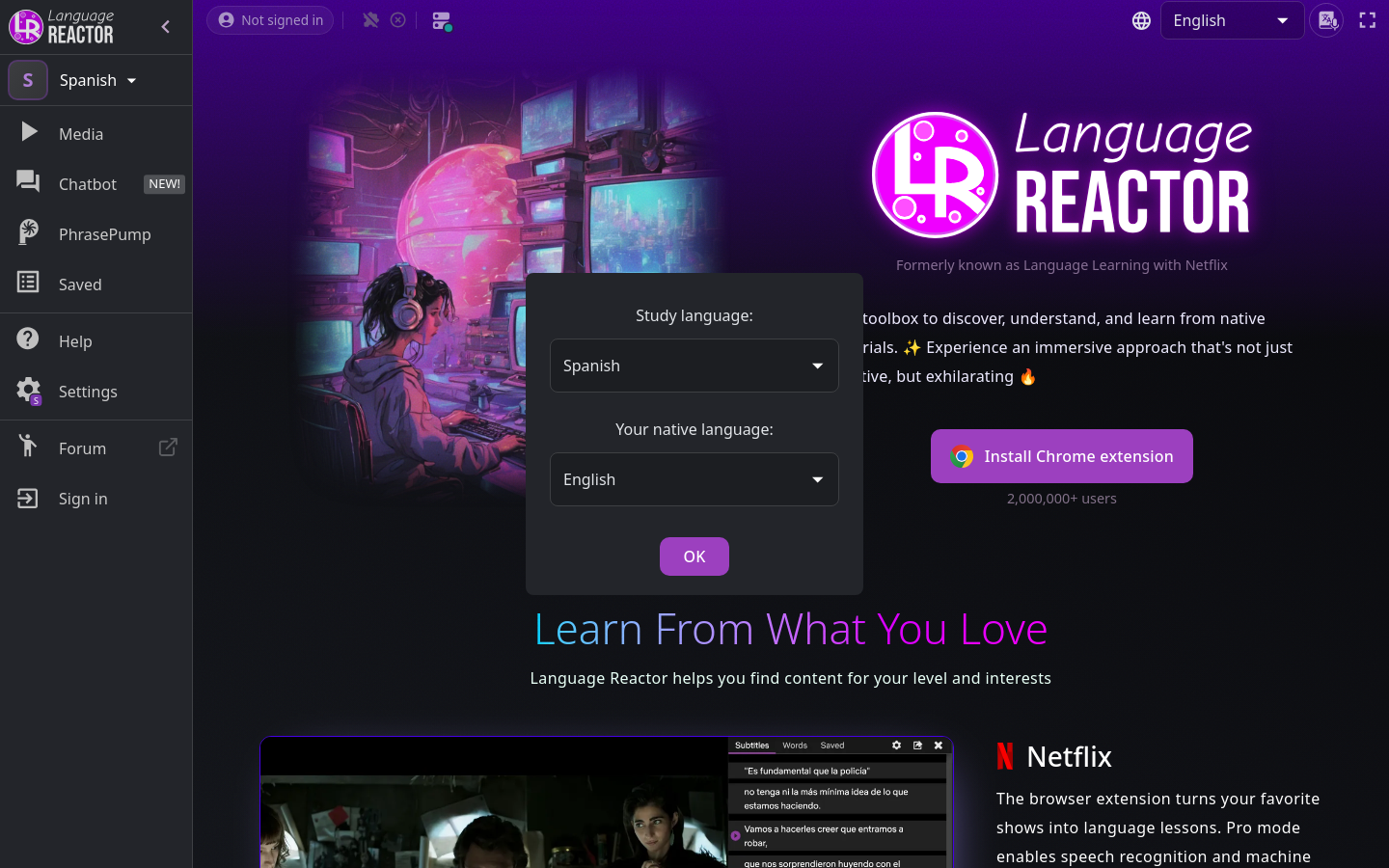This screenshot has height=868, width=1389.
Task: Click the crossed-out pin icon in top bar
Action: coord(370,20)
